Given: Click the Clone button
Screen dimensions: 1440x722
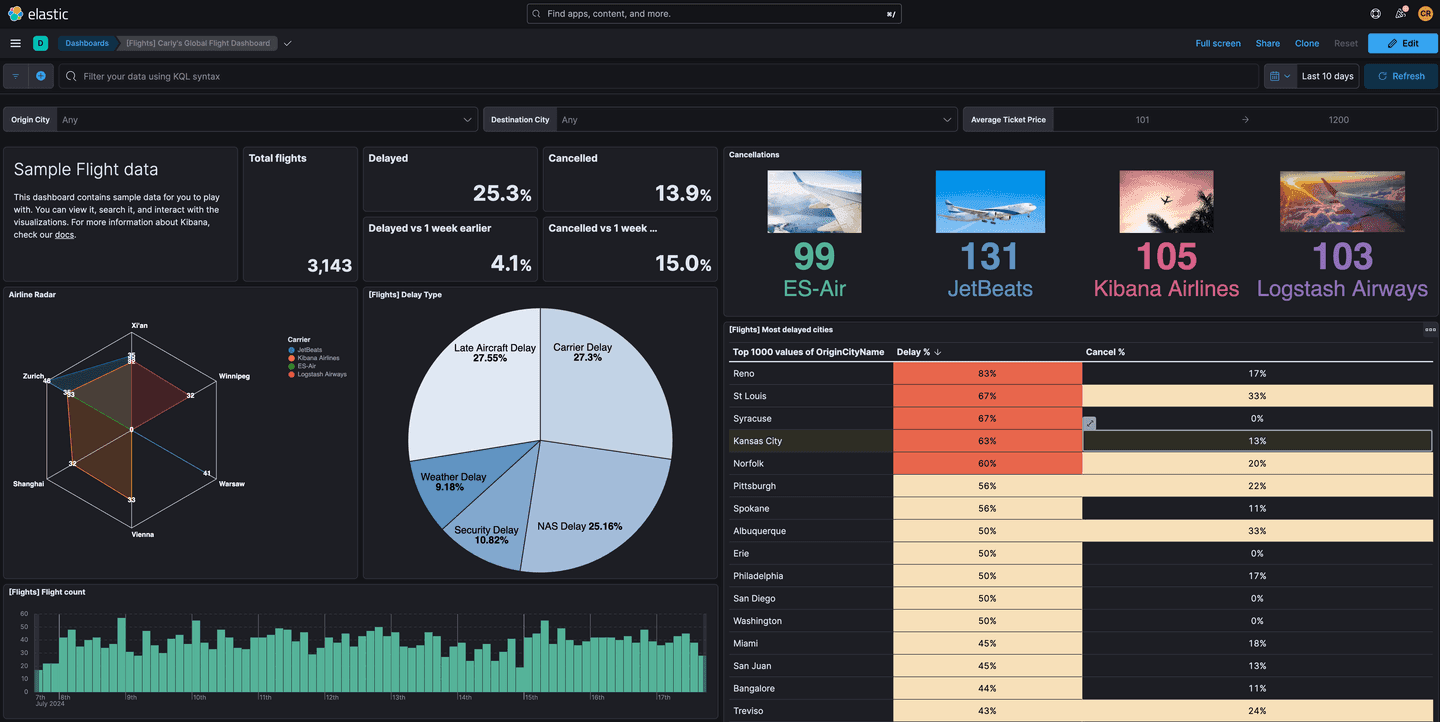Looking at the screenshot, I should 1307,43.
